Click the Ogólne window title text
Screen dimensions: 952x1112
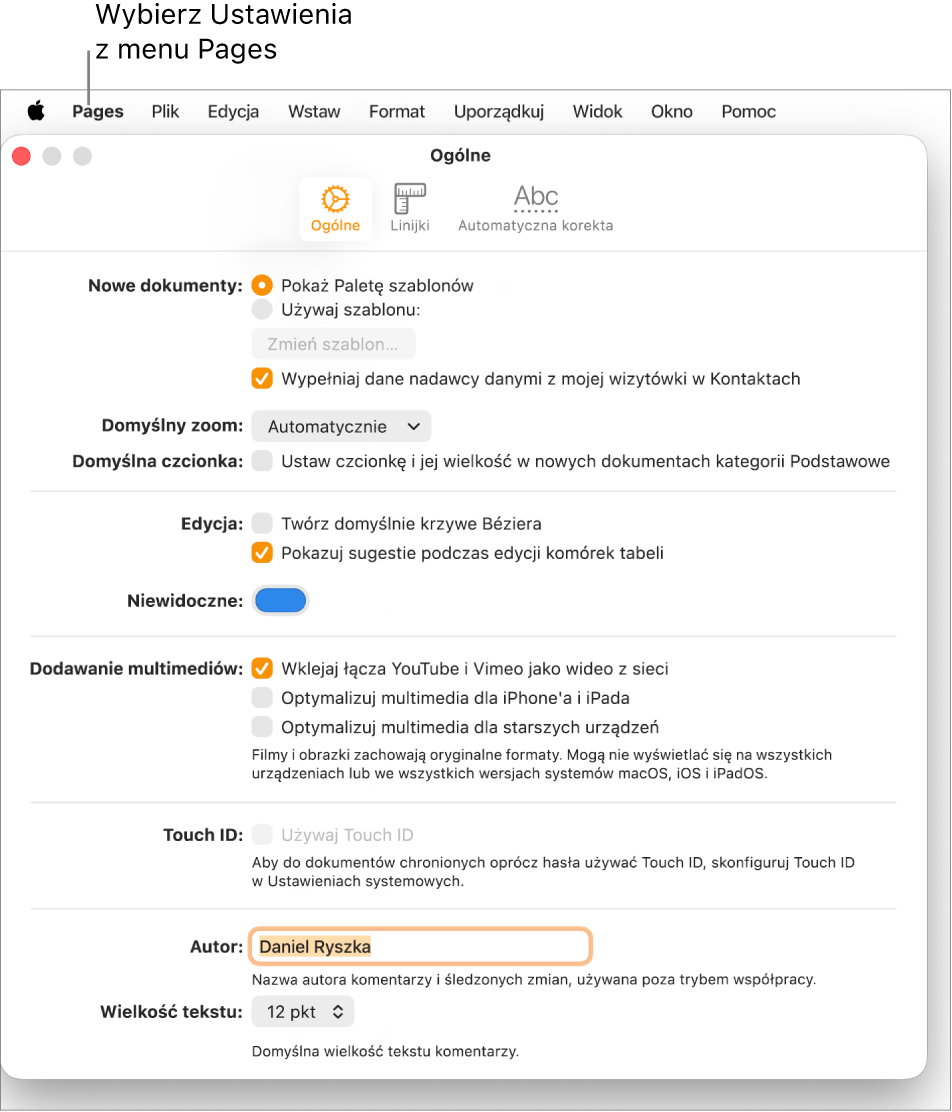point(460,155)
